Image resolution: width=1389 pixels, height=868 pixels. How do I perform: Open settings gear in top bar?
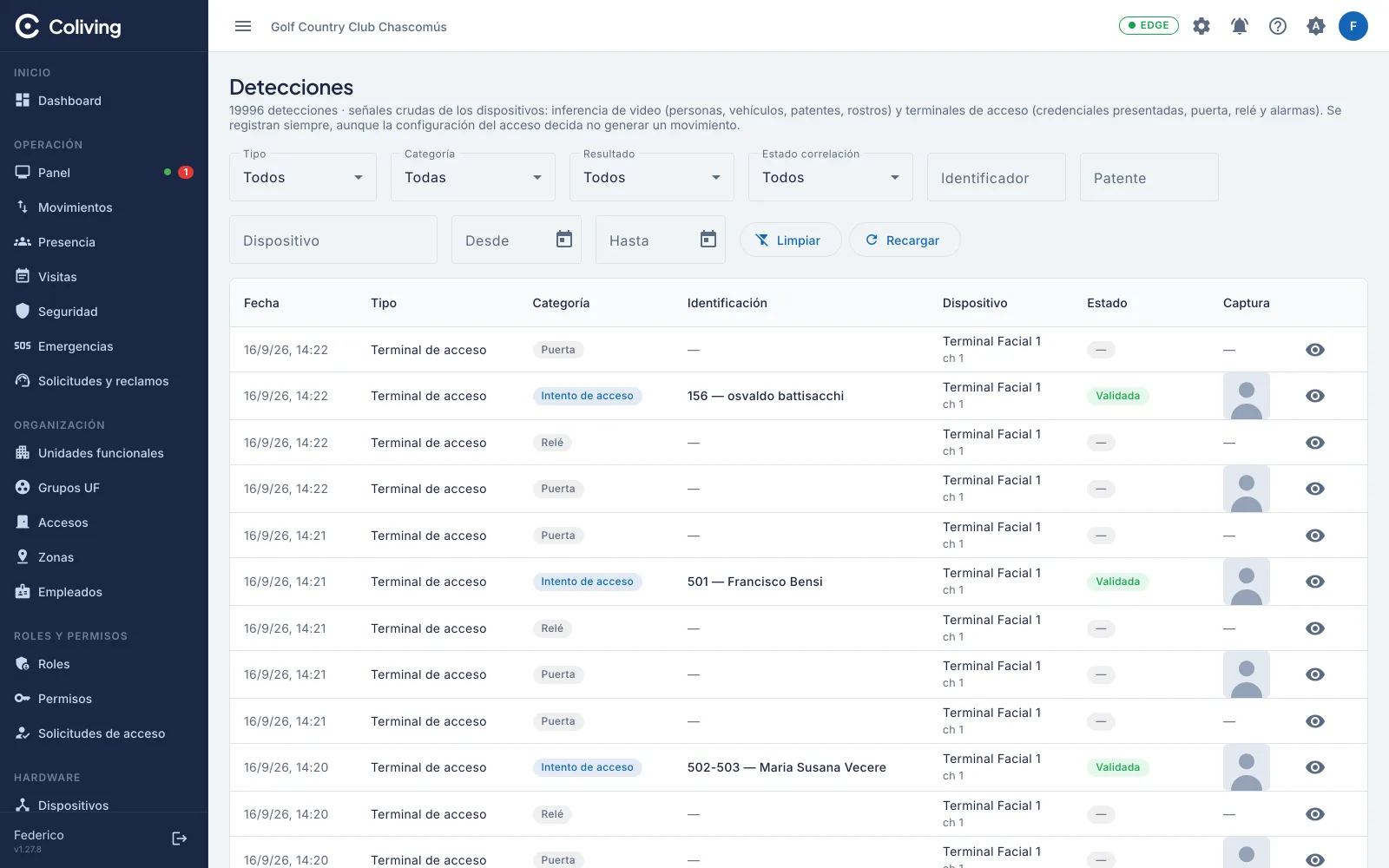(1201, 26)
